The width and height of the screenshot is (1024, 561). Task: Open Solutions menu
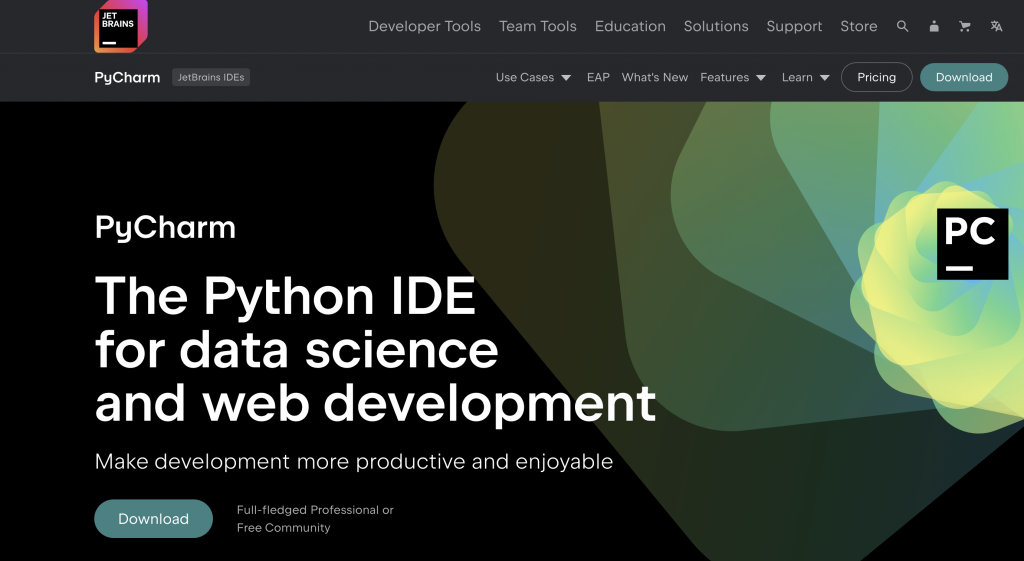click(716, 26)
